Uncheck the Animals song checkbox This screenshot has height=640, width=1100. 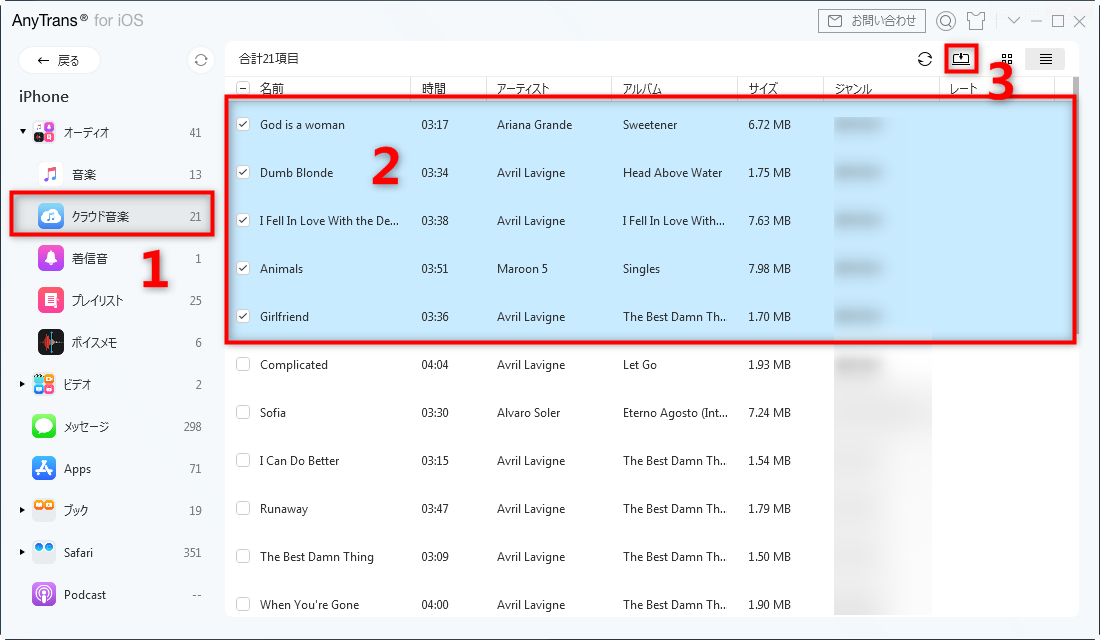243,268
